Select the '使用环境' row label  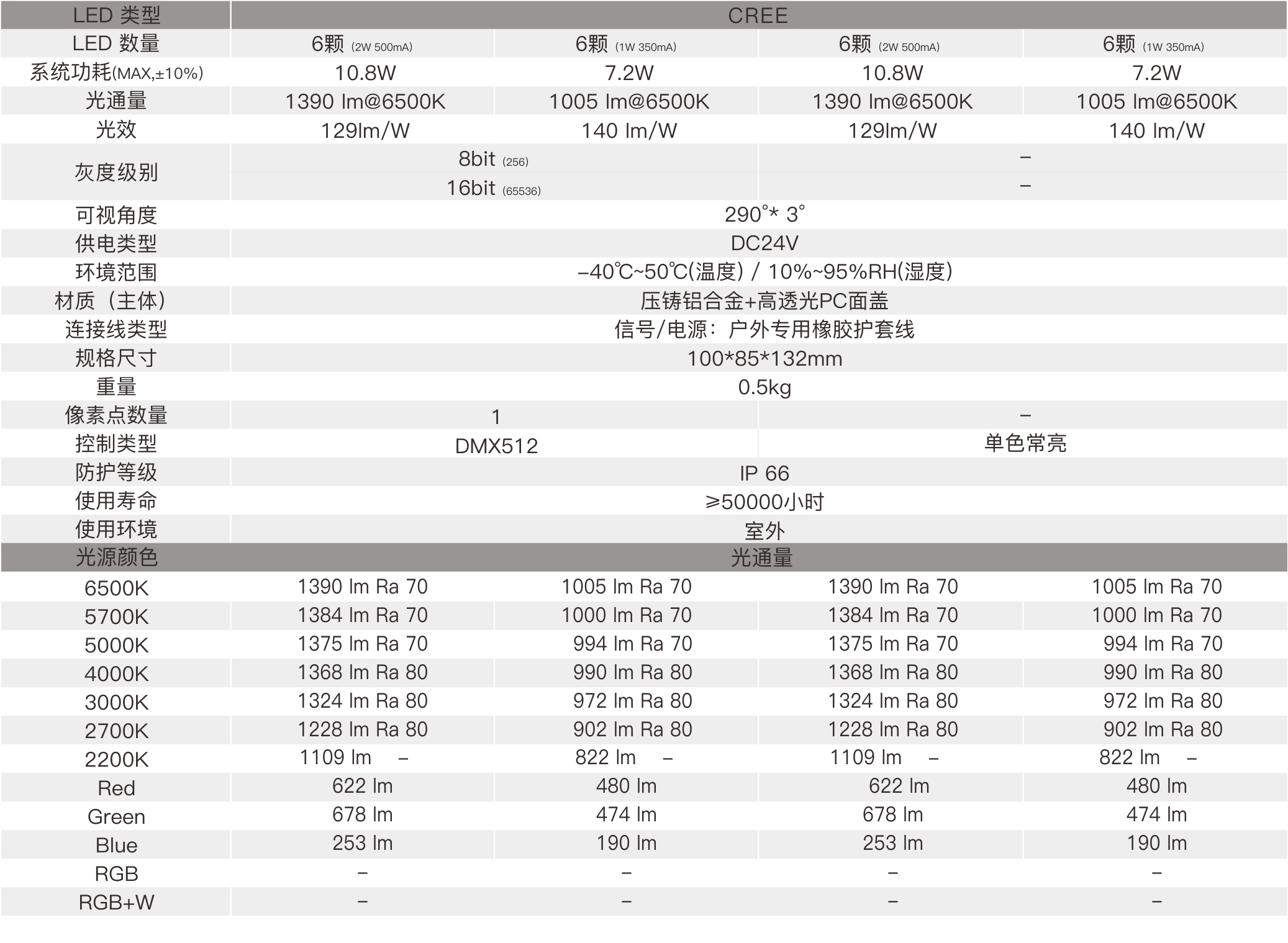pos(116,529)
